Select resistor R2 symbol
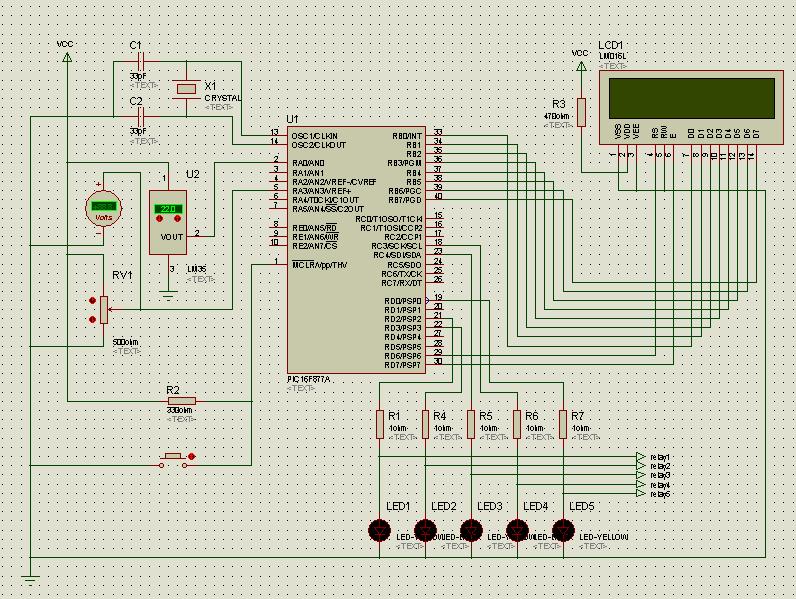 (181, 401)
